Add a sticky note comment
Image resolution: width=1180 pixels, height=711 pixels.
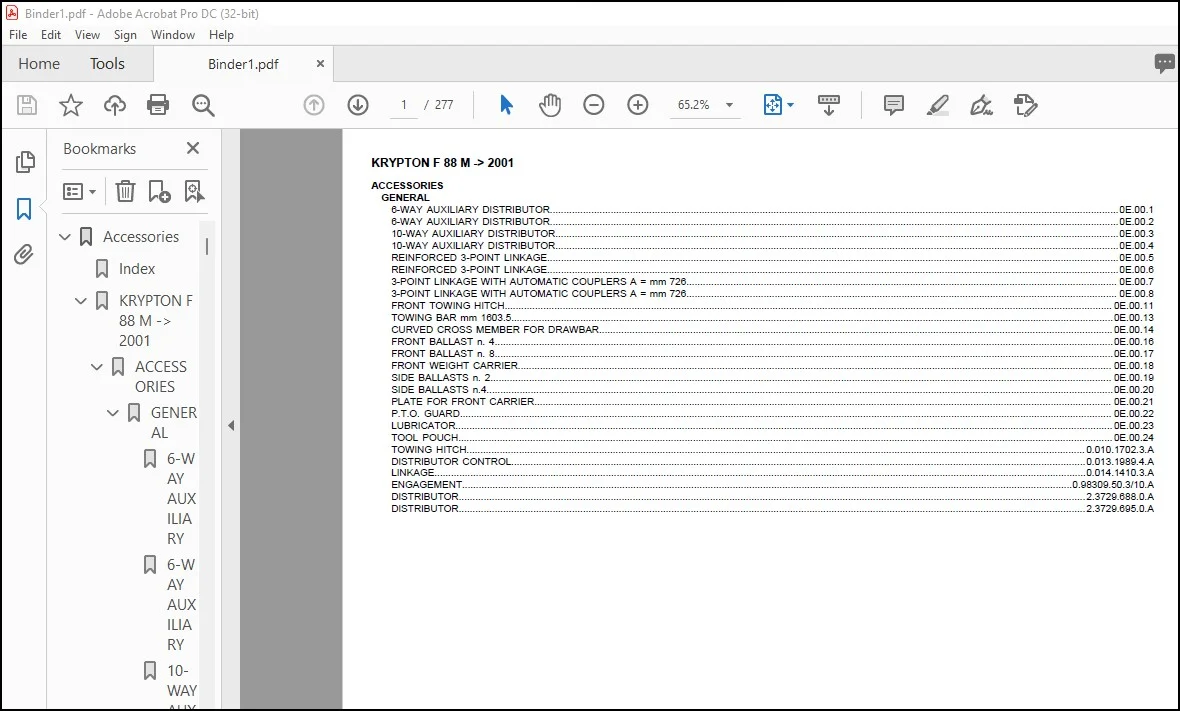click(893, 105)
